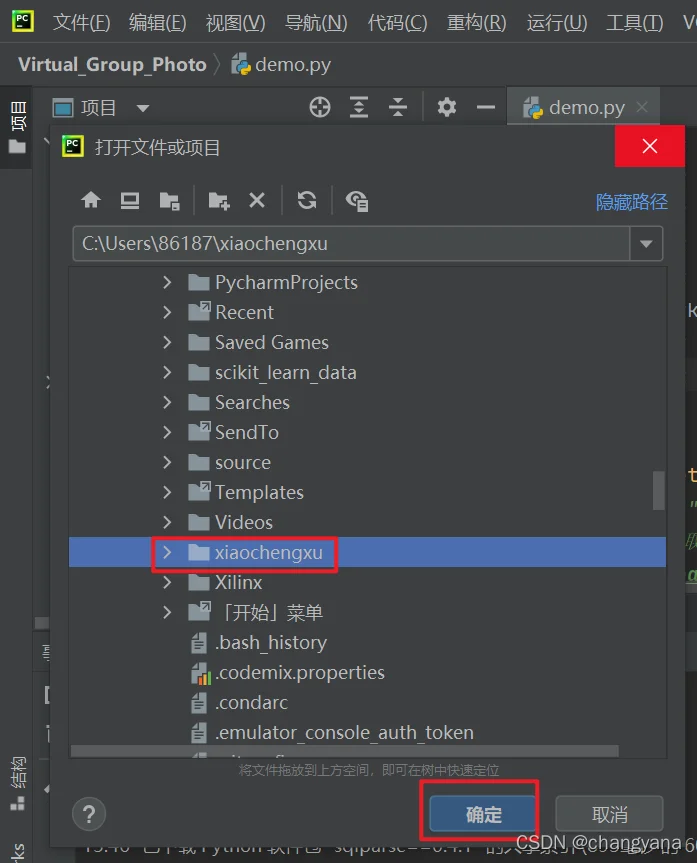Close the open file dialog
The image size is (697, 863).
(x=650, y=146)
